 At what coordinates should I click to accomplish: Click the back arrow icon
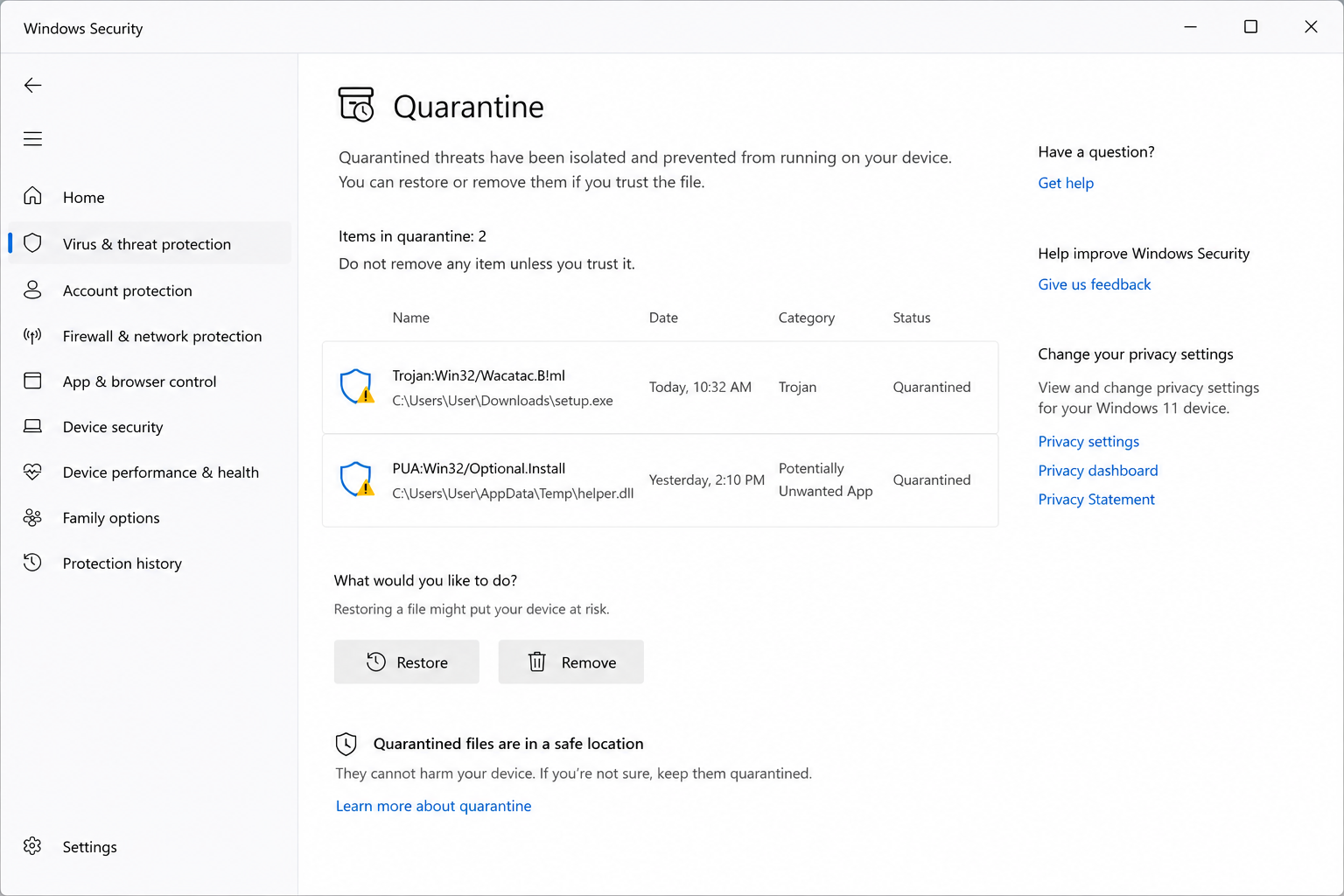pos(32,85)
